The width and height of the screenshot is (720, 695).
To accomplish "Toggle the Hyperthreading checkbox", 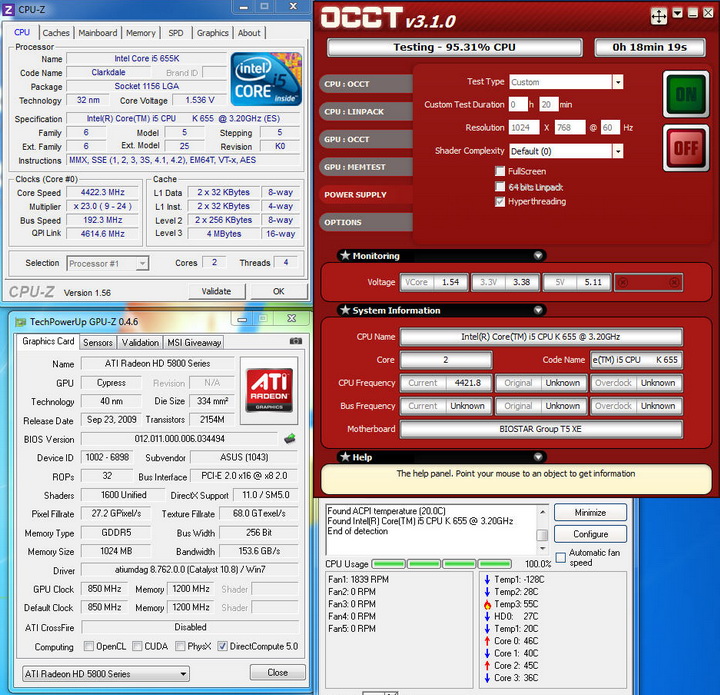I will pyautogui.click(x=500, y=202).
